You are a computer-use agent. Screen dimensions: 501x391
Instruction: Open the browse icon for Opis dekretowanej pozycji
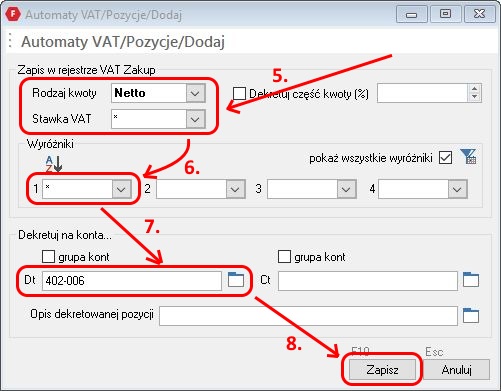click(x=471, y=316)
